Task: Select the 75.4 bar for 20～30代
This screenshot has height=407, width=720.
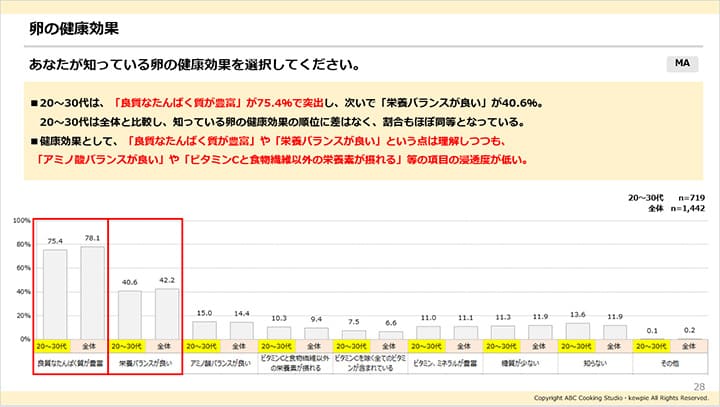Action: pos(55,294)
